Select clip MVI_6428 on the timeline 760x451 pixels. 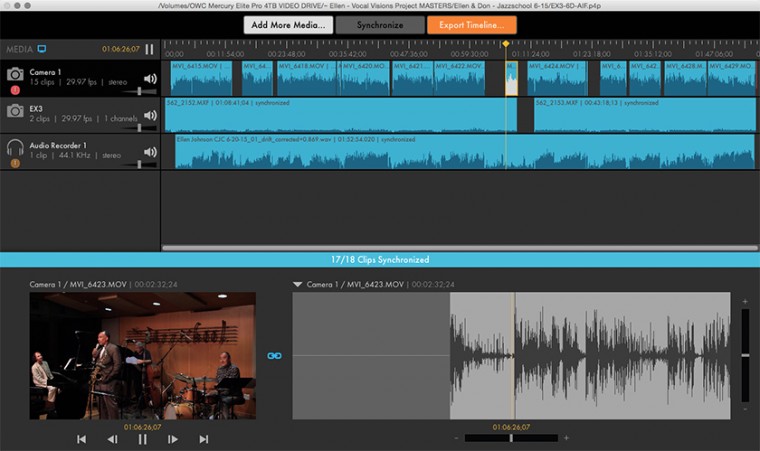[685, 78]
